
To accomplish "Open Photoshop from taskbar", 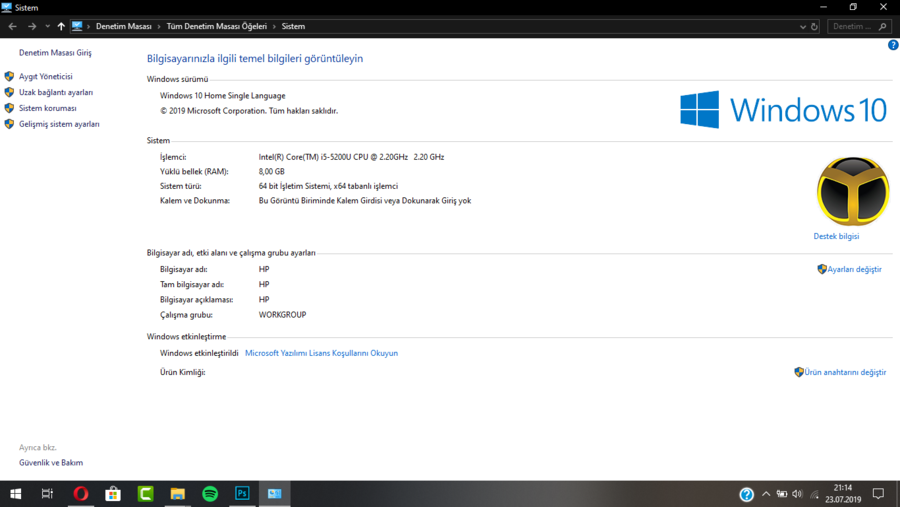I will pos(242,494).
